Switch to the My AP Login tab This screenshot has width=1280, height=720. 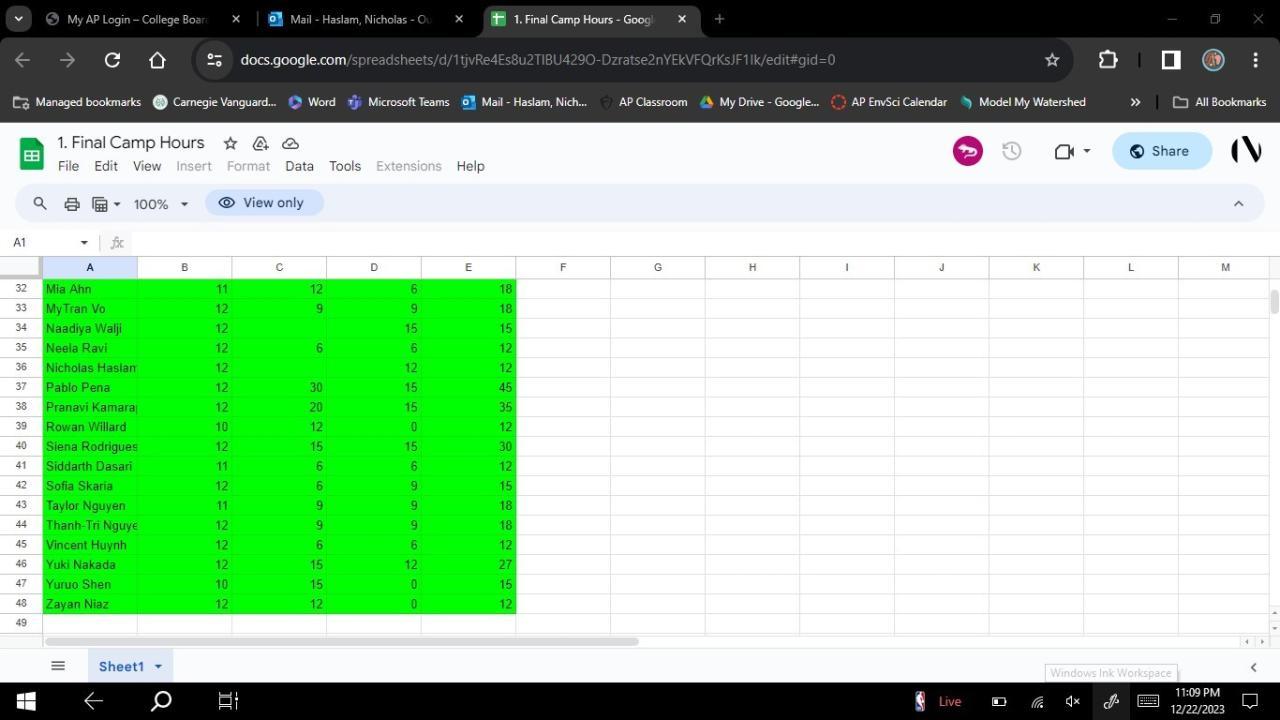coord(144,19)
